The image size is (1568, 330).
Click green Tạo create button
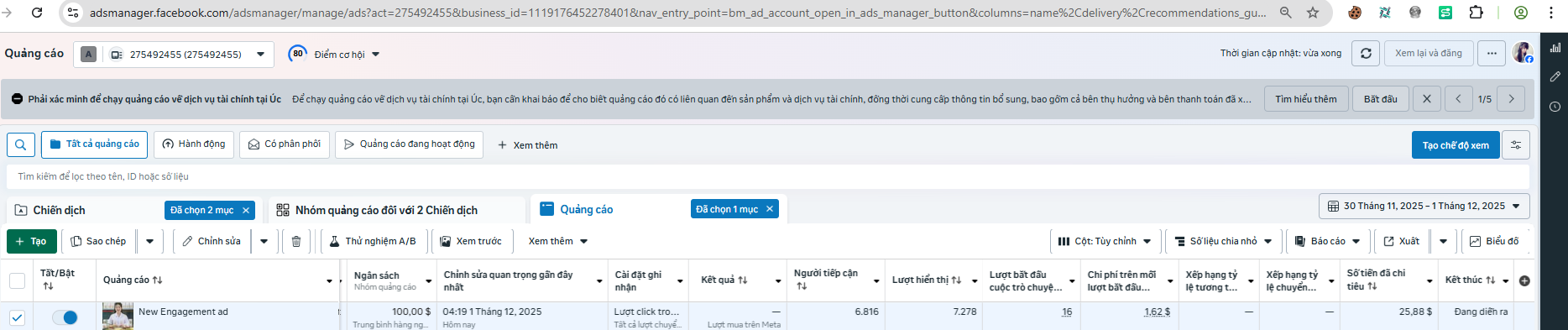(x=32, y=241)
